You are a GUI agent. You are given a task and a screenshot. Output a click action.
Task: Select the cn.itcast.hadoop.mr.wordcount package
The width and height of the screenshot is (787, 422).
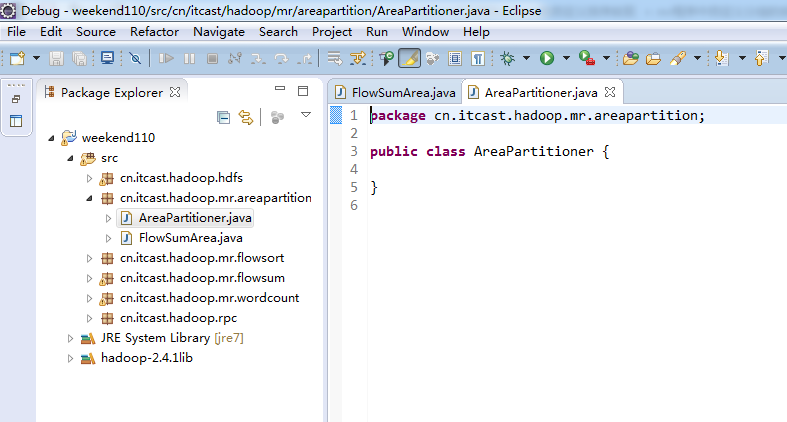pos(209,298)
